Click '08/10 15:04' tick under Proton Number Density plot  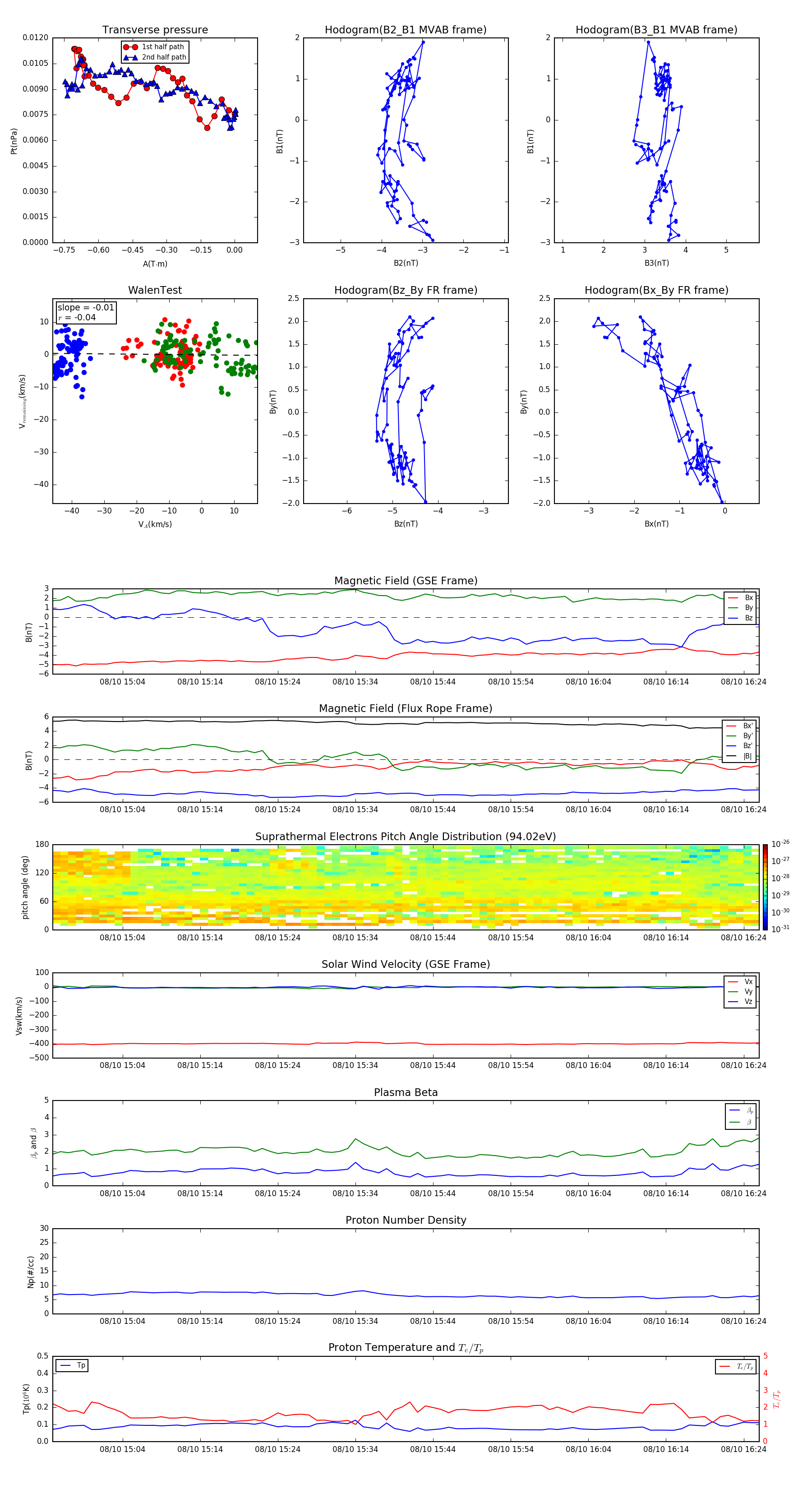[x=122, y=1321]
